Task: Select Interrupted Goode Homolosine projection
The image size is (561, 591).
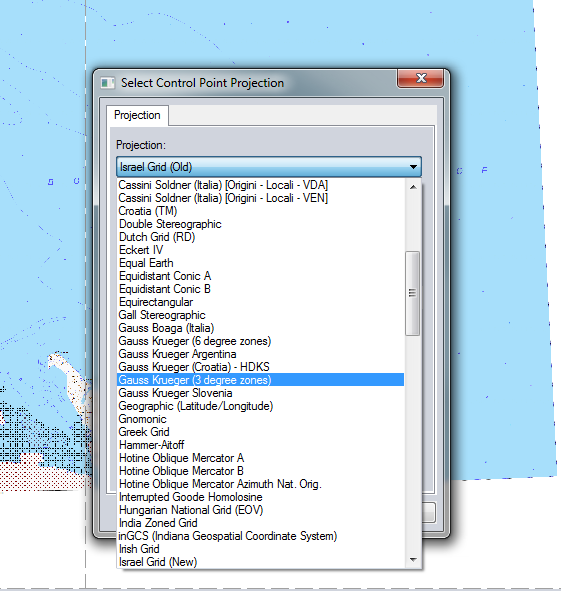Action: tap(261, 497)
